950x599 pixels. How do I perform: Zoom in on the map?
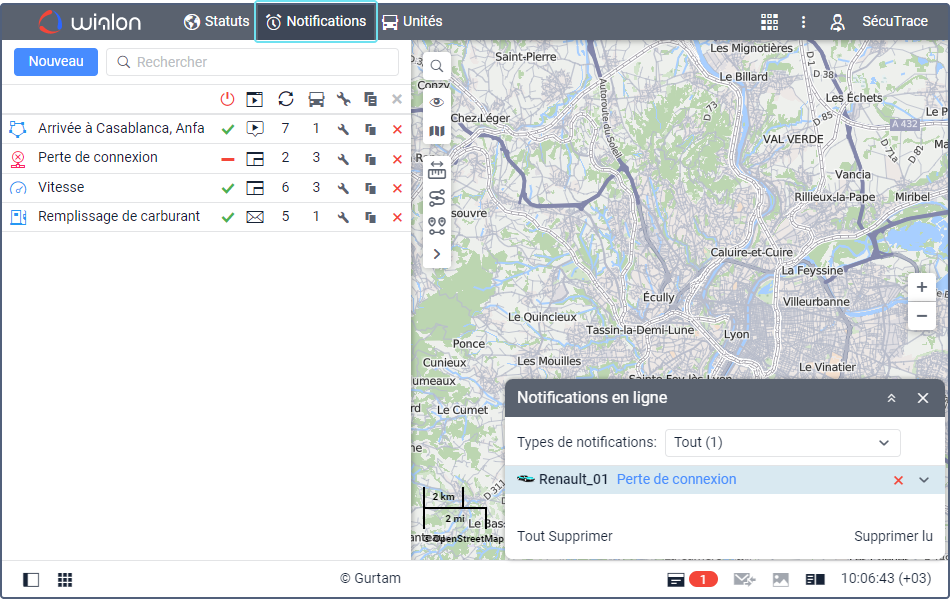pos(922,287)
